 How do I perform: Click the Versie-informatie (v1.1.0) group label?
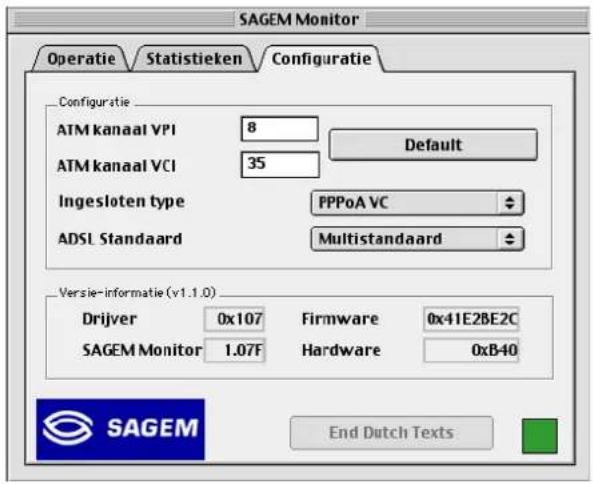pos(137,292)
